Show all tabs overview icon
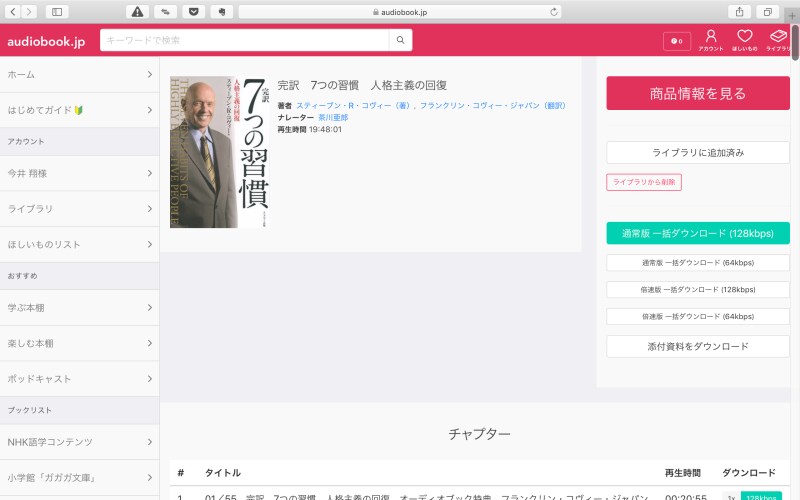Image resolution: width=800 pixels, height=500 pixels. tap(767, 12)
